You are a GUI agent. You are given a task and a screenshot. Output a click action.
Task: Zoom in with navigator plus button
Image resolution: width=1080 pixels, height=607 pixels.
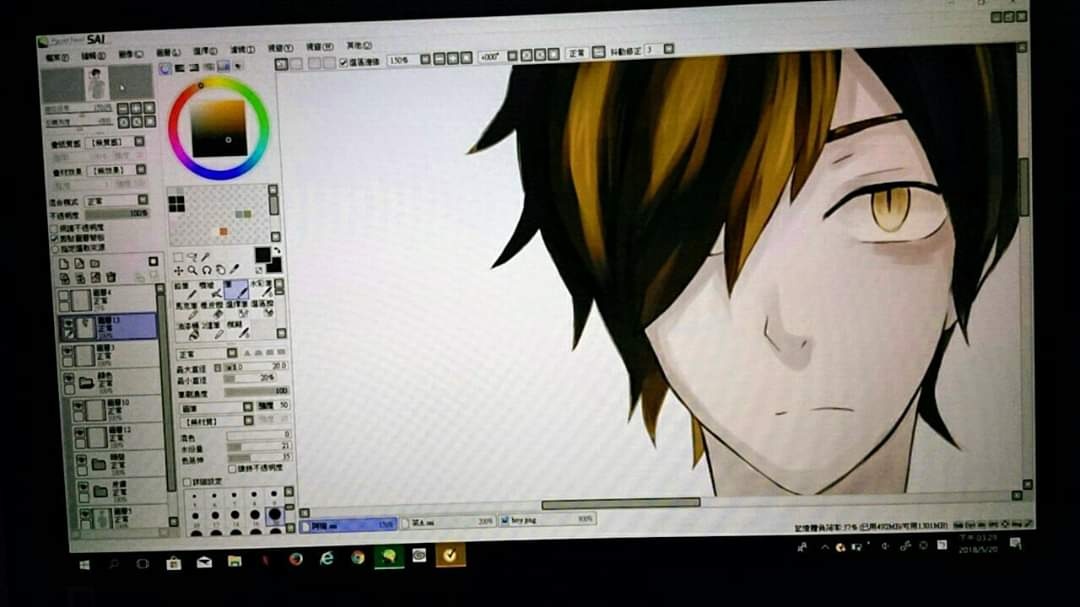[136, 108]
